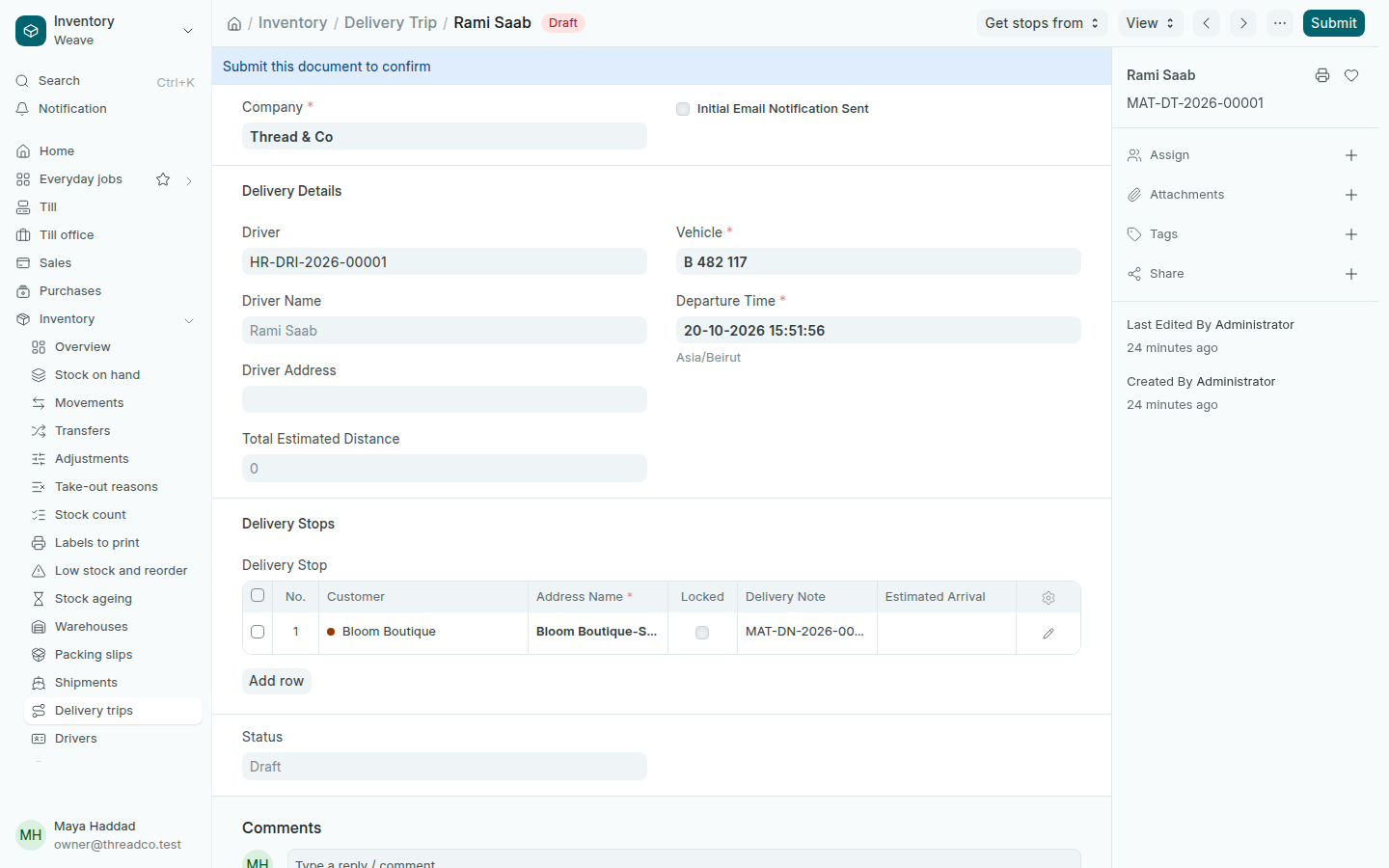Click the Driver Address field

tap(445, 399)
